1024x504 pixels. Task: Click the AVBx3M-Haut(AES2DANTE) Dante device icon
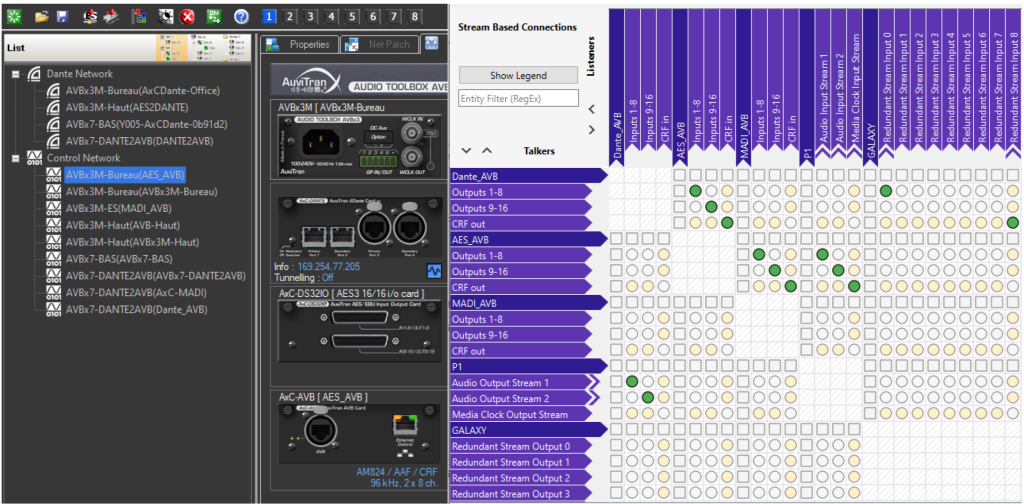pyautogui.click(x=54, y=107)
